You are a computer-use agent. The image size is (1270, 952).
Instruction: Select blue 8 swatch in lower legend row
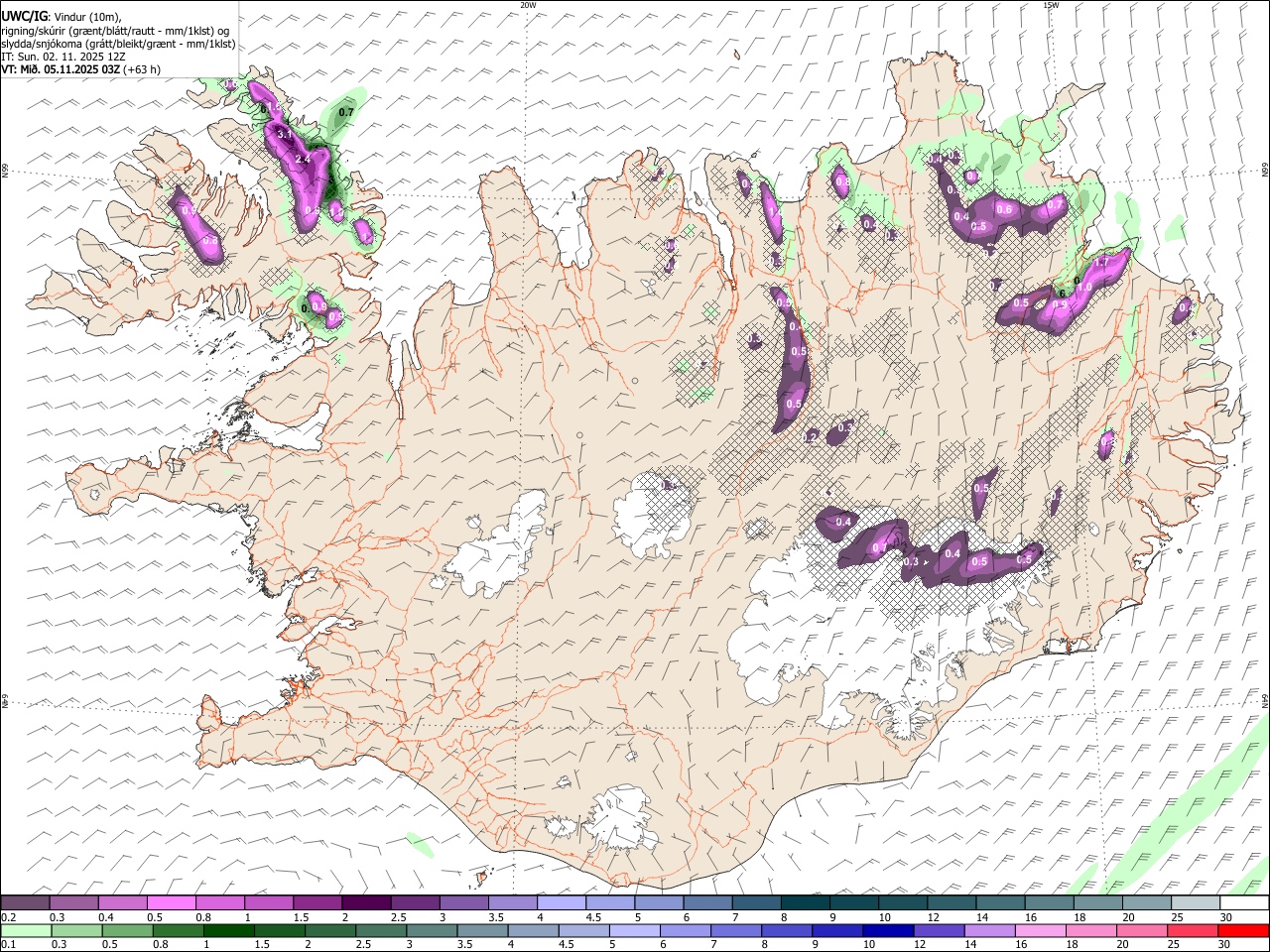click(x=787, y=930)
